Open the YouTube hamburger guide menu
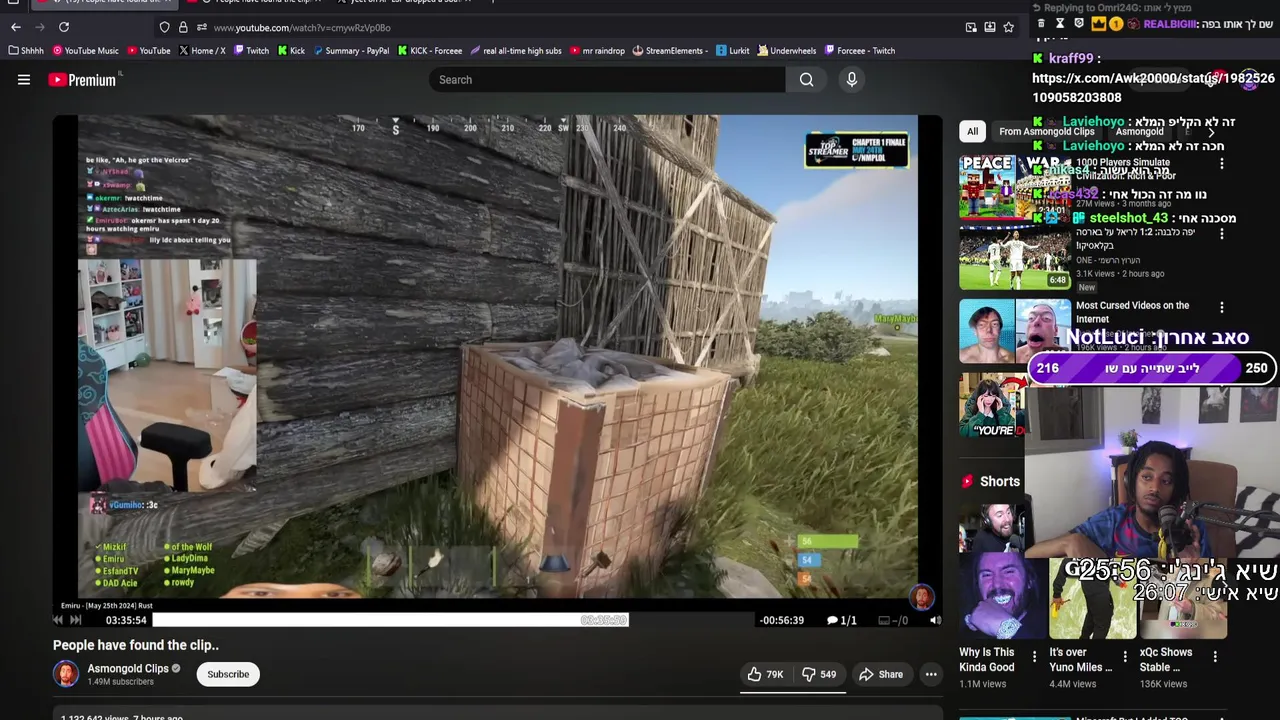The image size is (1280, 720). click(24, 80)
